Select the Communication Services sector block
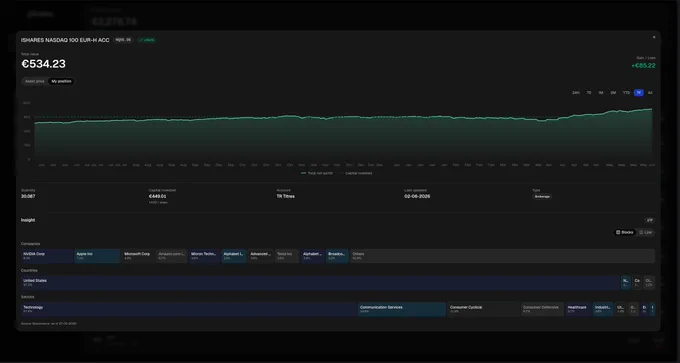This screenshot has width=680, height=363. pyautogui.click(x=402, y=309)
